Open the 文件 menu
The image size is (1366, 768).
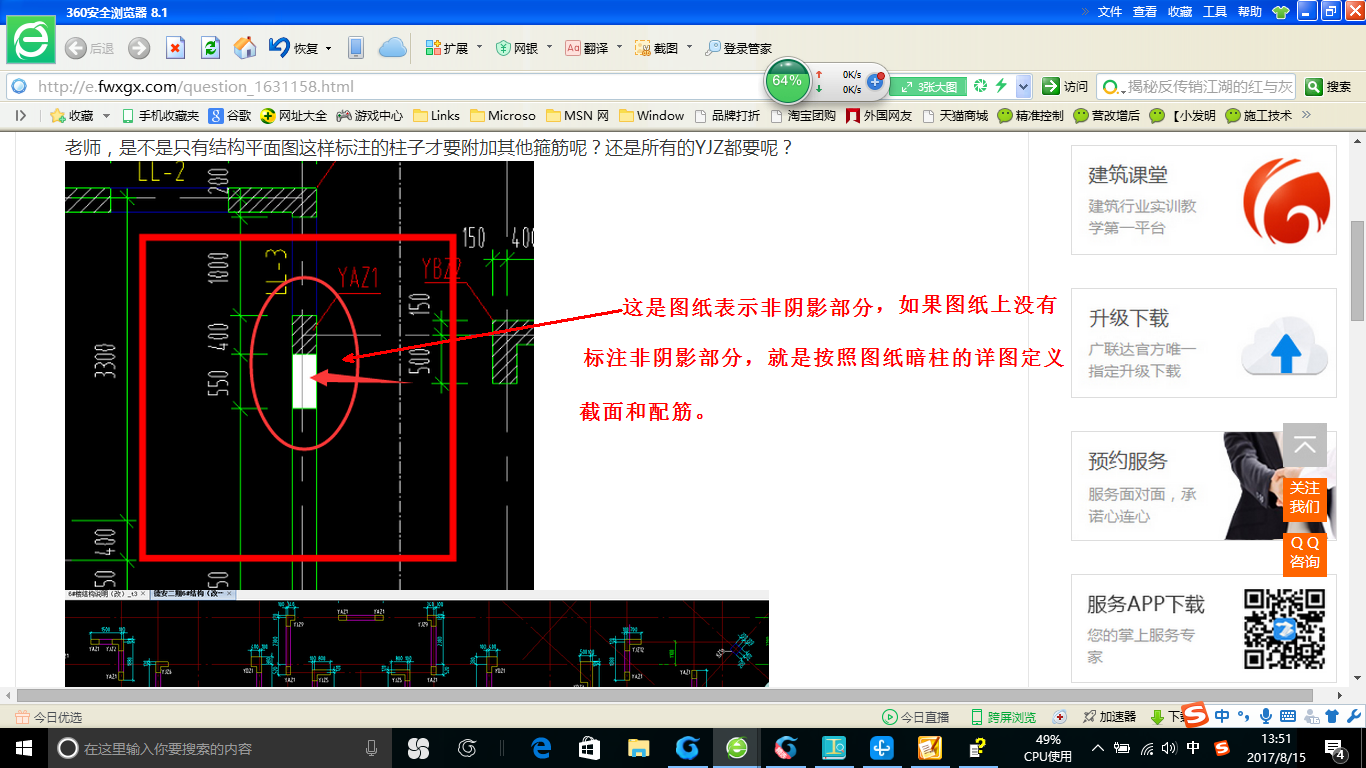click(1110, 12)
